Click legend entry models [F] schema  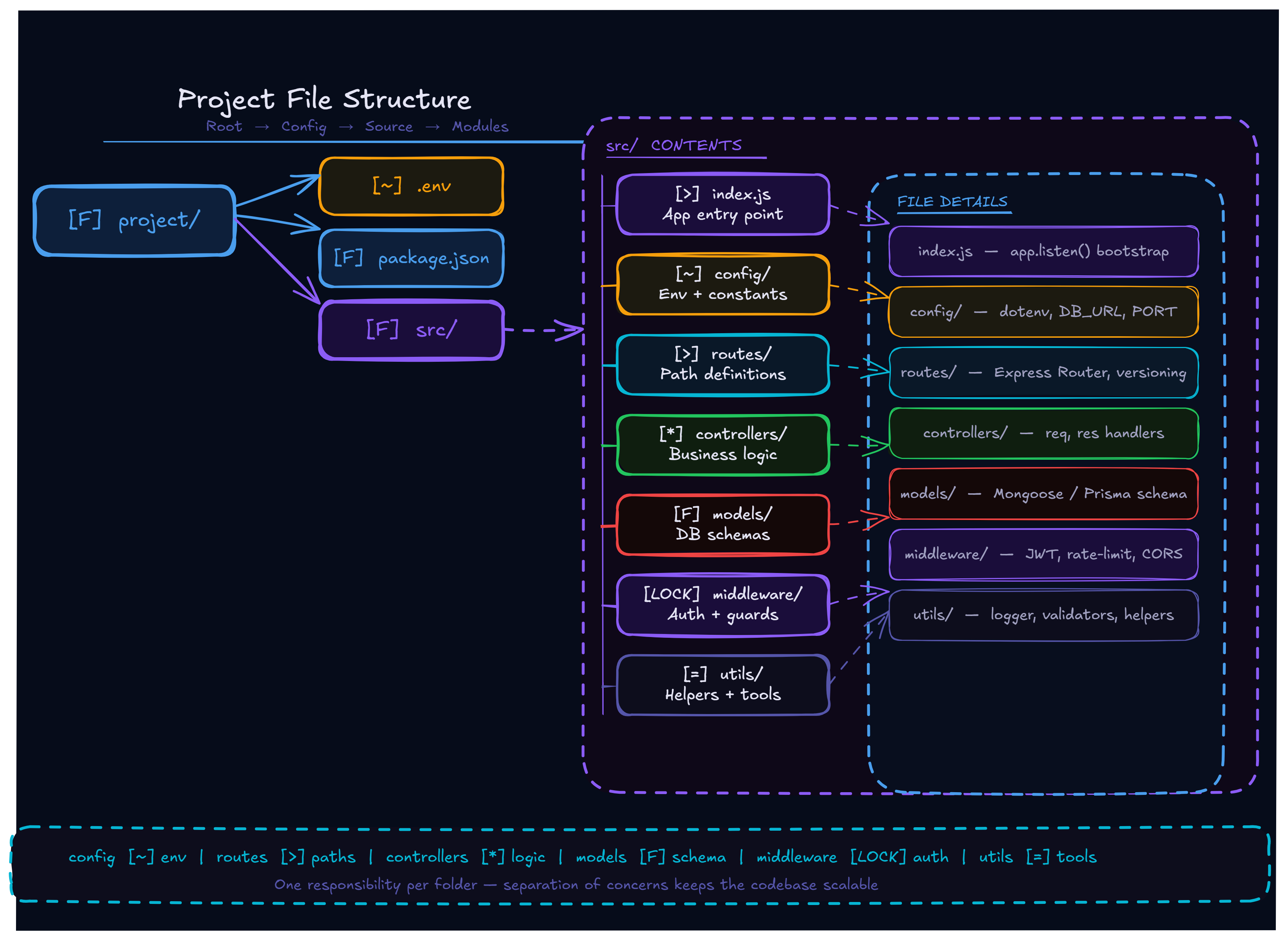(651, 857)
